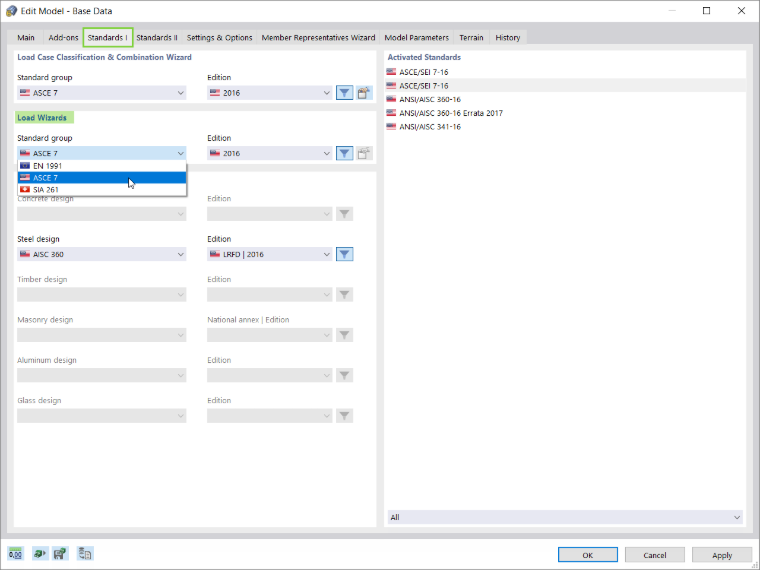Screen dimensions: 760x570
Task: Switch to Member Representatives Wizard tab
Action: coord(318,37)
